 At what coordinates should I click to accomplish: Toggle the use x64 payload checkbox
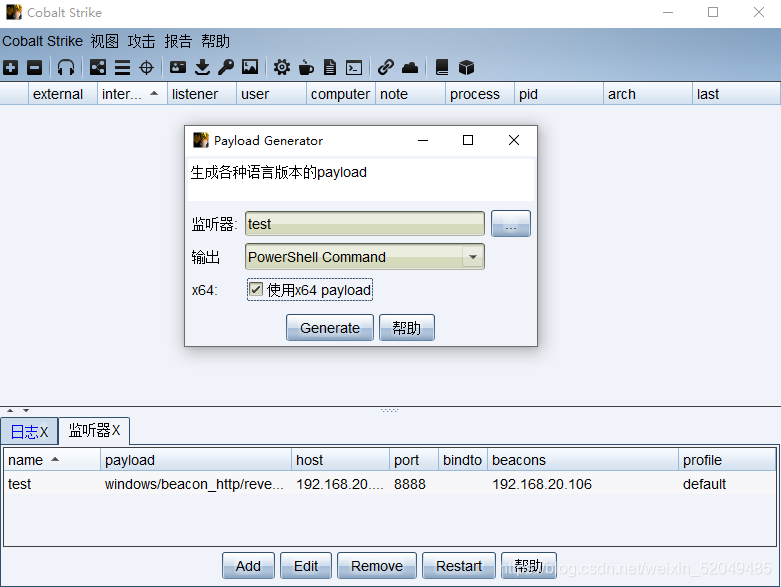coord(256,289)
